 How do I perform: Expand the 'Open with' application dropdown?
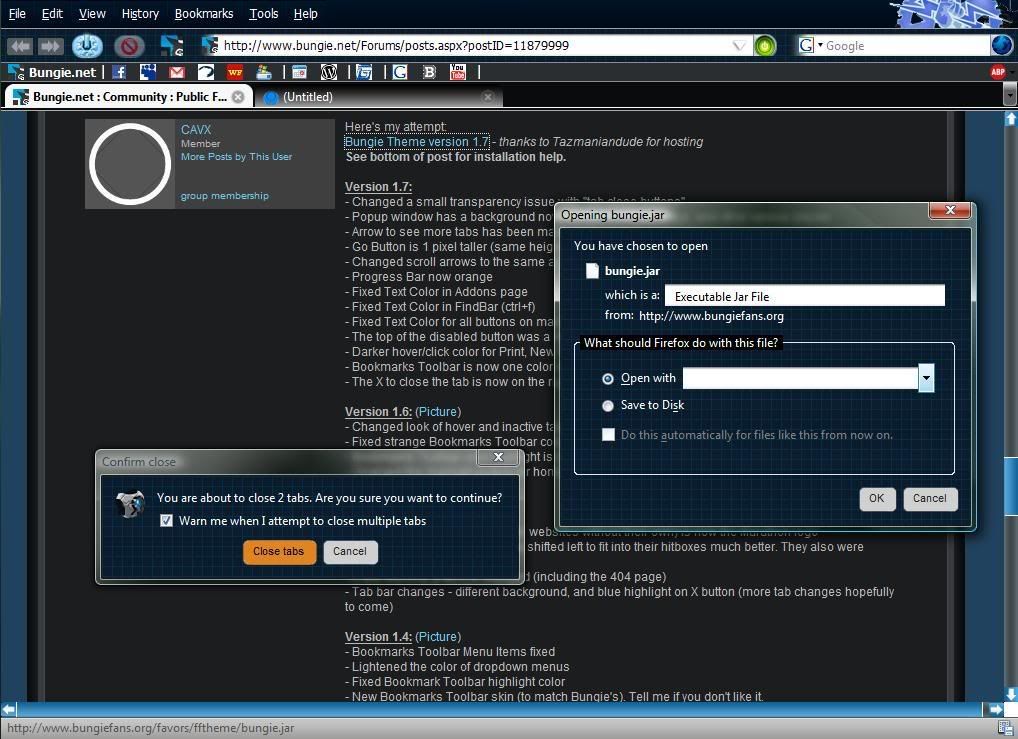click(x=926, y=378)
